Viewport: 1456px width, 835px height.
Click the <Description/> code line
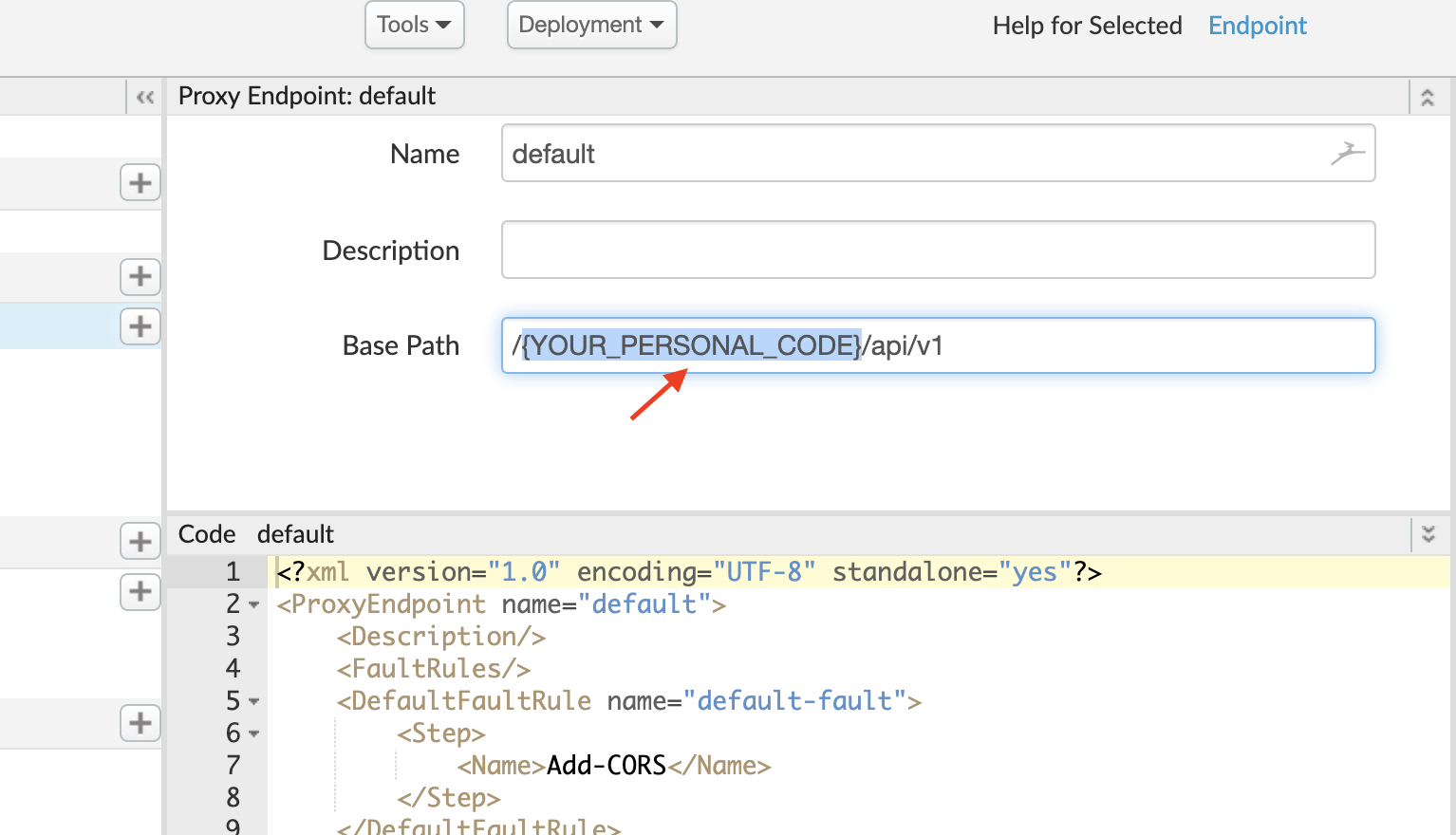(x=441, y=637)
